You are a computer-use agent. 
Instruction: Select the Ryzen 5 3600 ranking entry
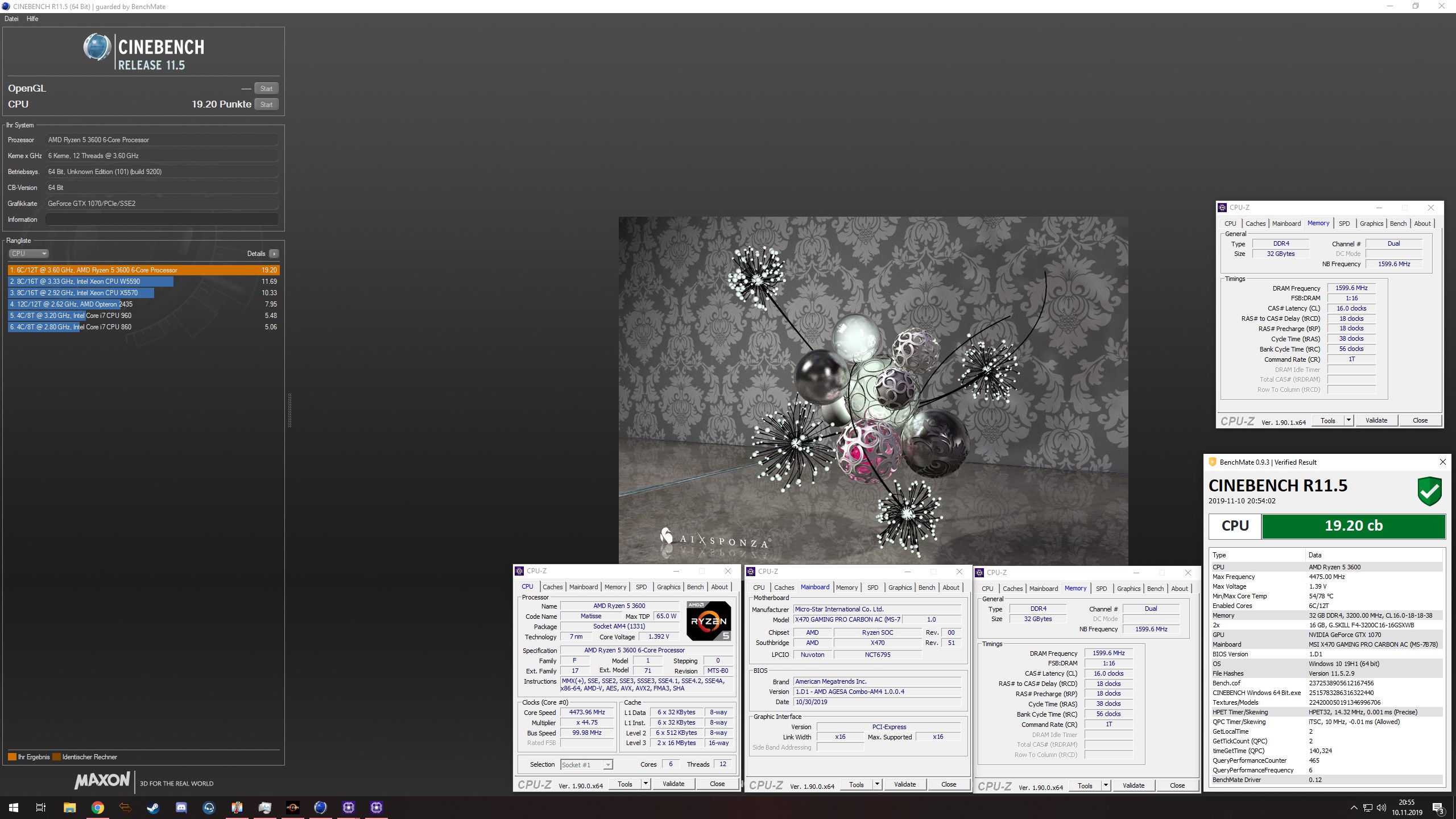tap(144, 270)
